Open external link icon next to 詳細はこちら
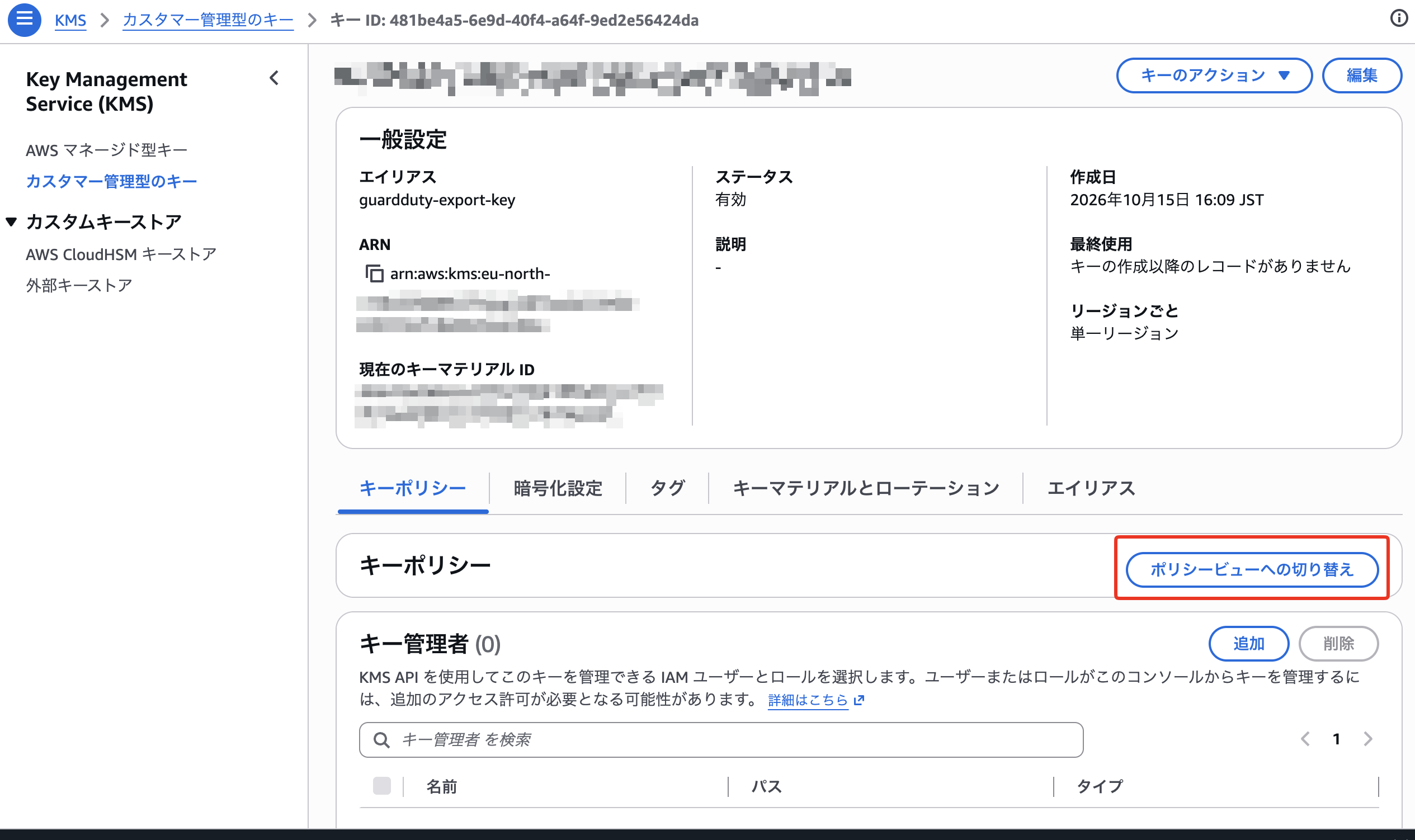The width and height of the screenshot is (1415, 840). coord(859,700)
